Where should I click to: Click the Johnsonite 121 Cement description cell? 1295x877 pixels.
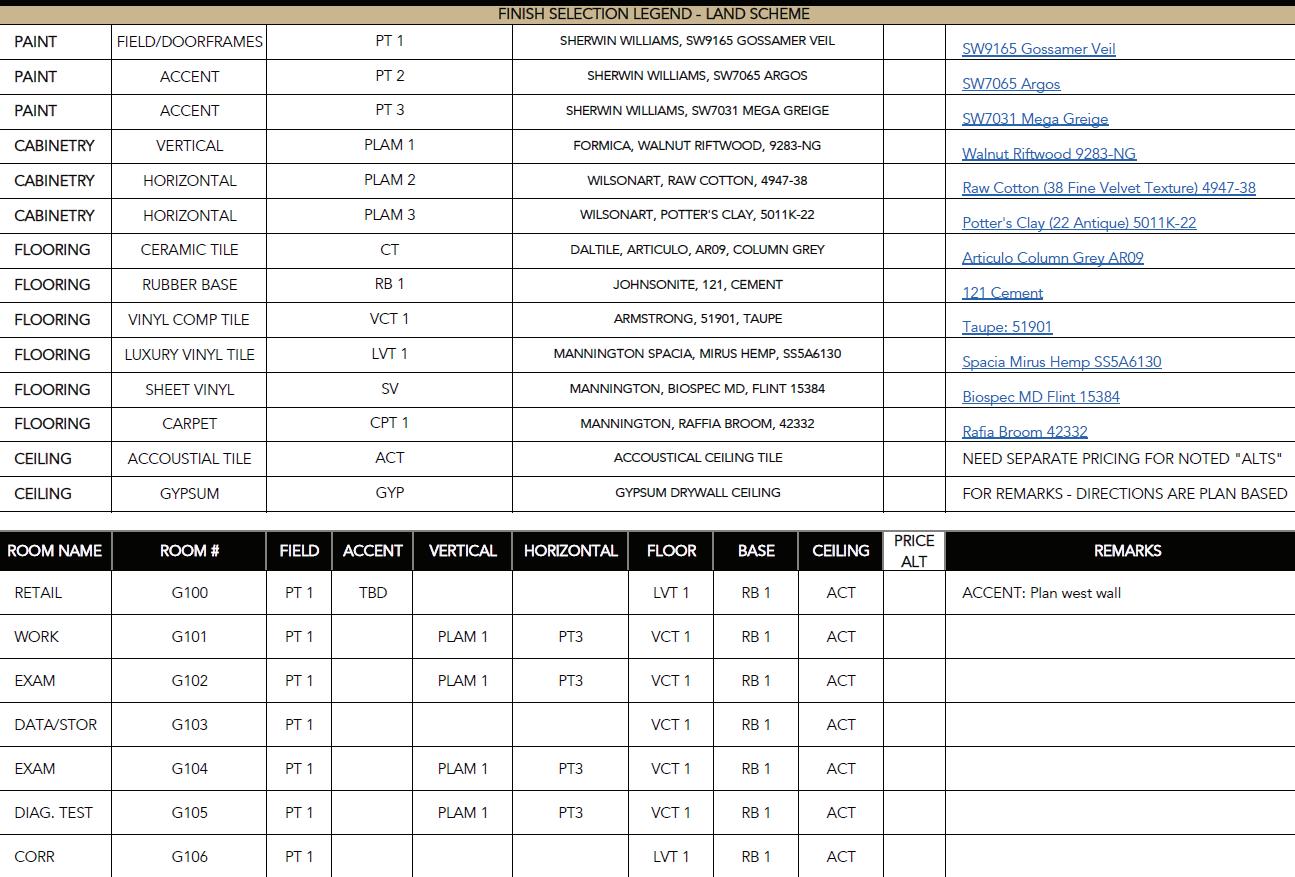point(697,285)
